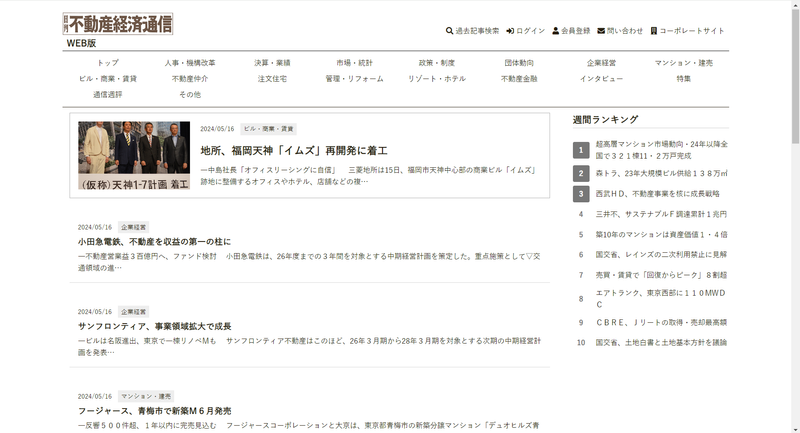Open ranking 7 売買・賃貸で「回復からピーク」
This screenshot has width=800, height=433.
tap(661, 275)
